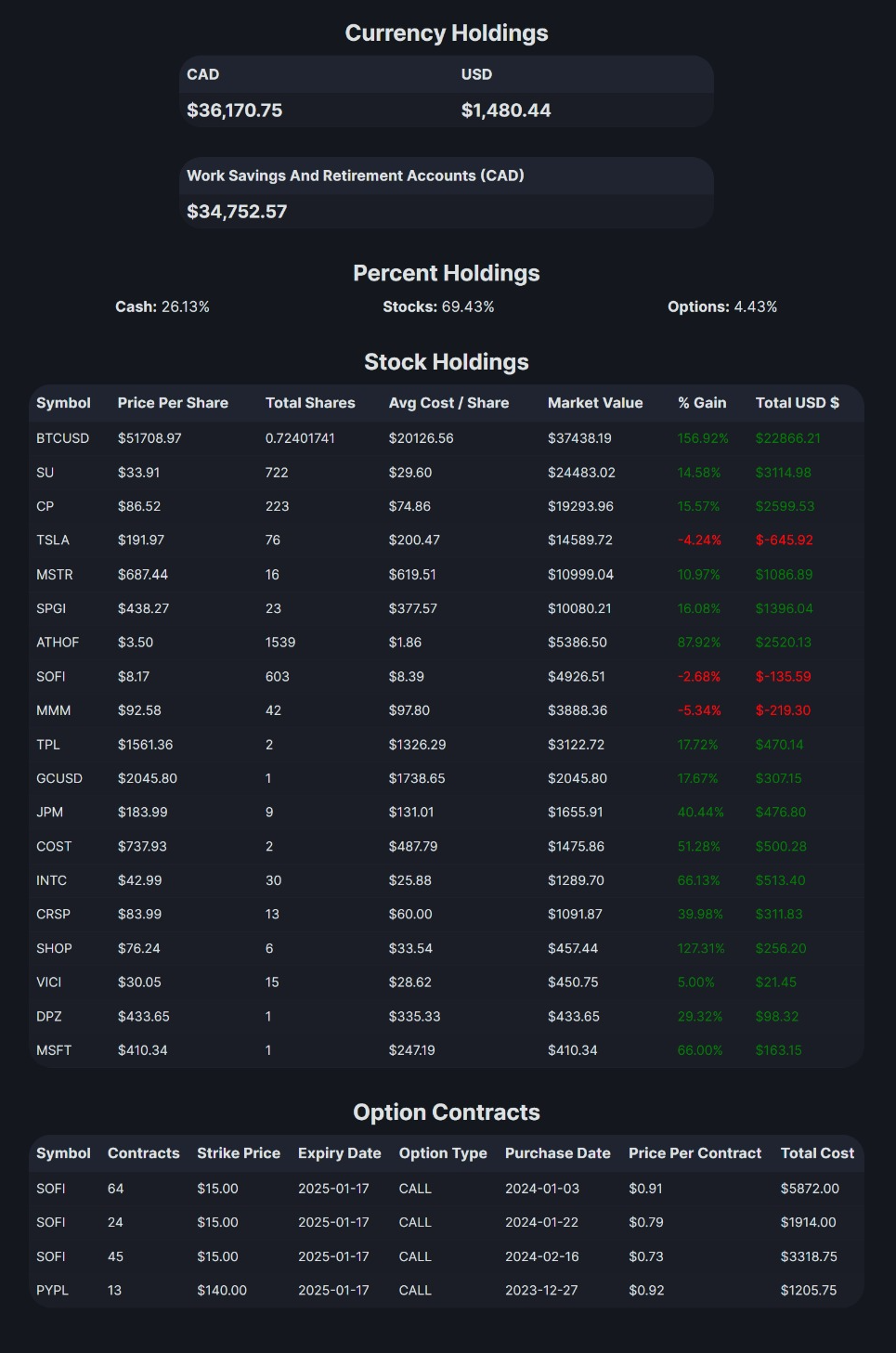Click the Cash 26.13% percentage label
This screenshot has width=896, height=1353.
coord(162,305)
